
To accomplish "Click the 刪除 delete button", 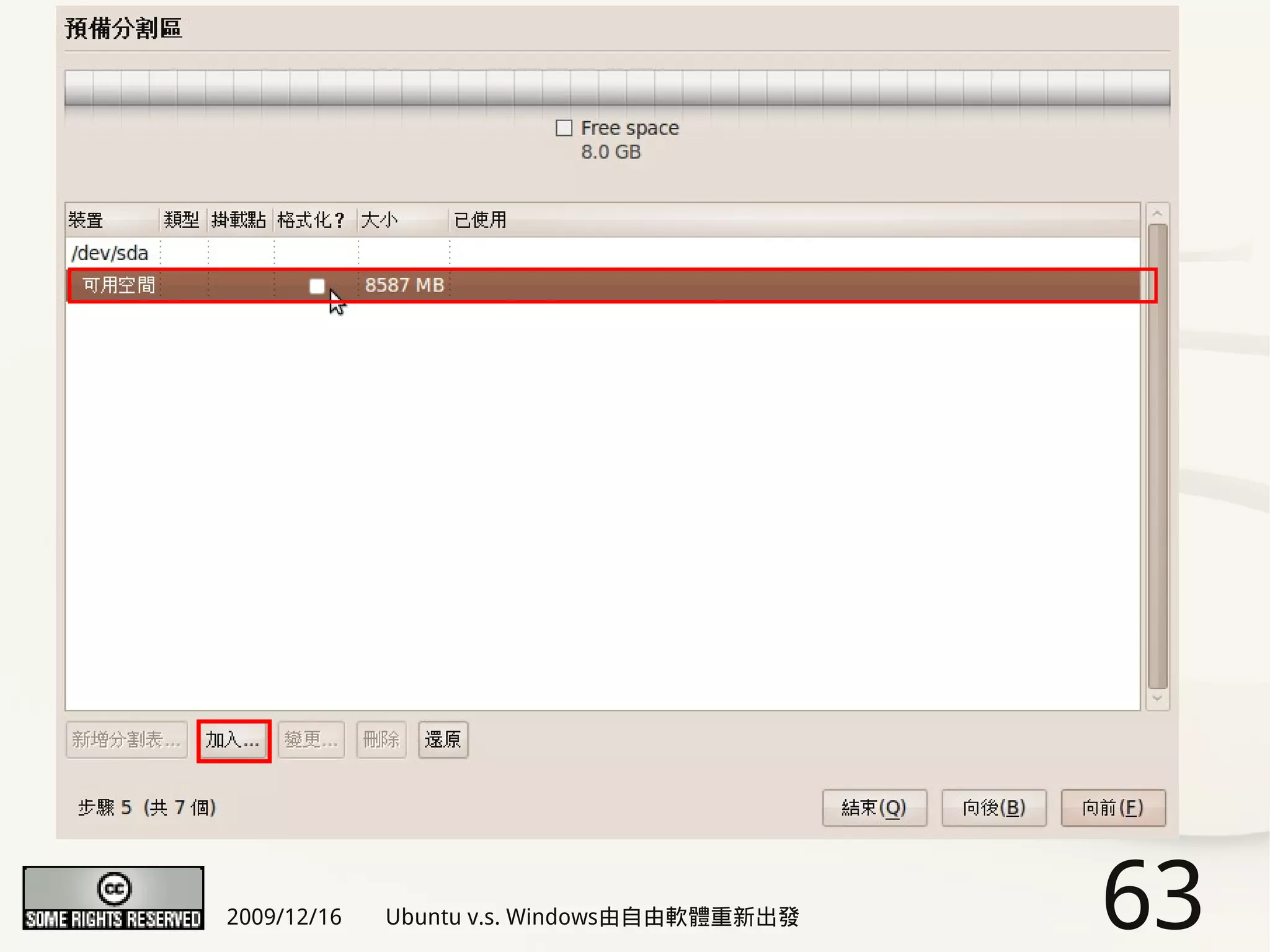I will (x=381, y=740).
